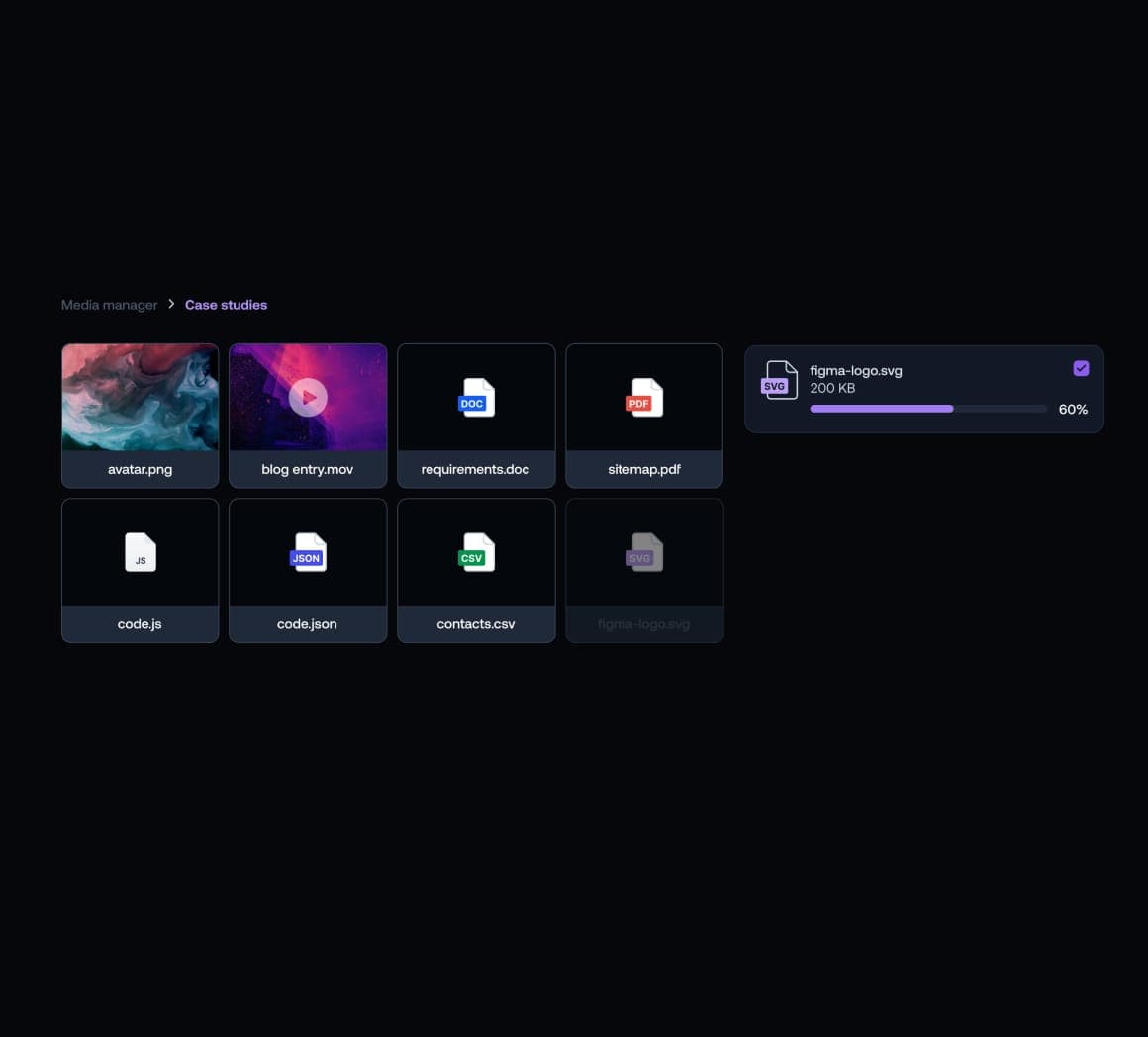1148x1037 pixels.
Task: Select the blog entry.mov video thumbnail
Action: click(307, 397)
